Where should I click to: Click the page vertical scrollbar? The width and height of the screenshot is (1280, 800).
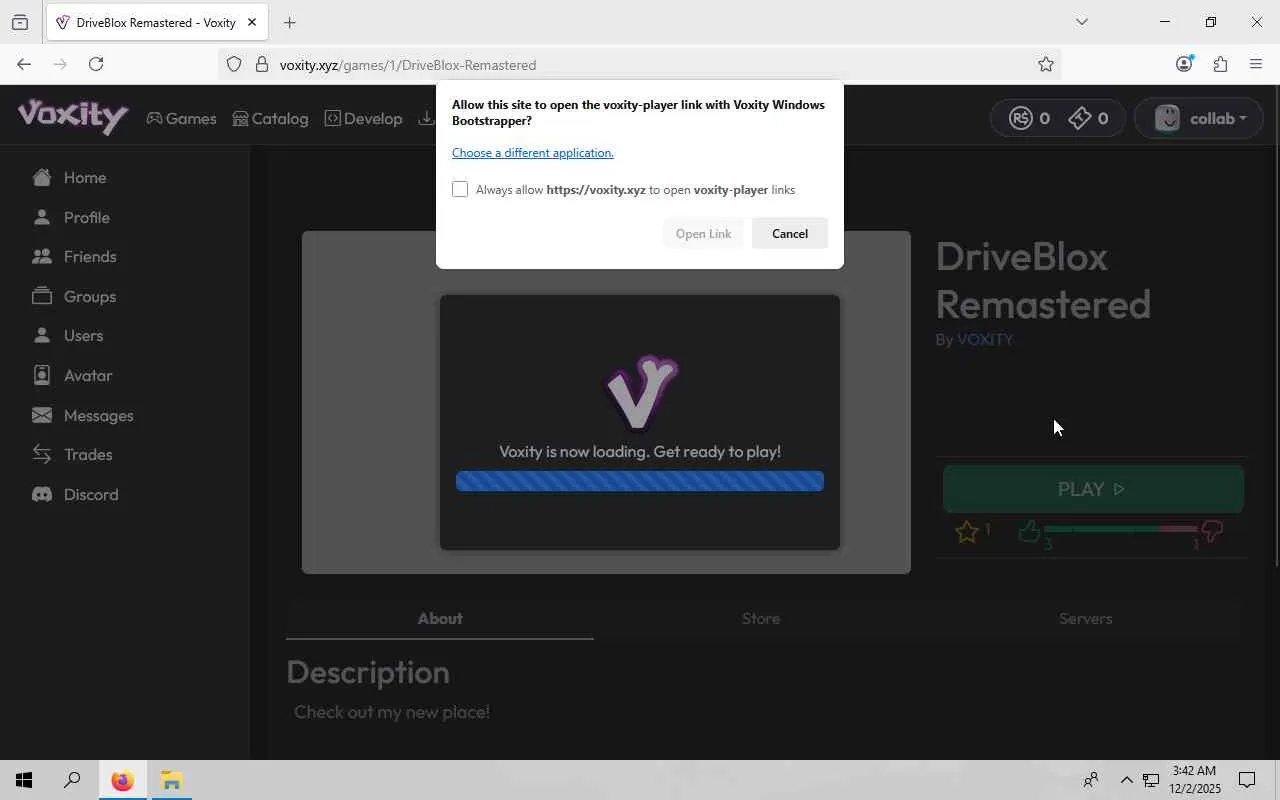click(x=1275, y=326)
